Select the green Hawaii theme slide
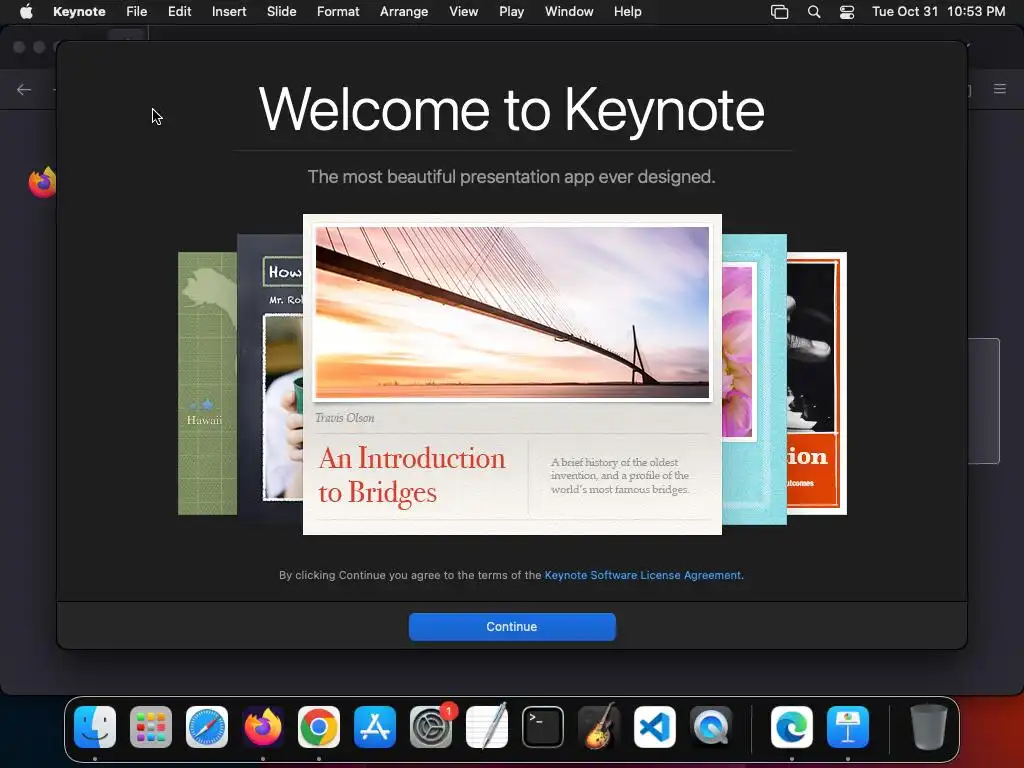This screenshot has width=1024, height=768. coord(207,383)
